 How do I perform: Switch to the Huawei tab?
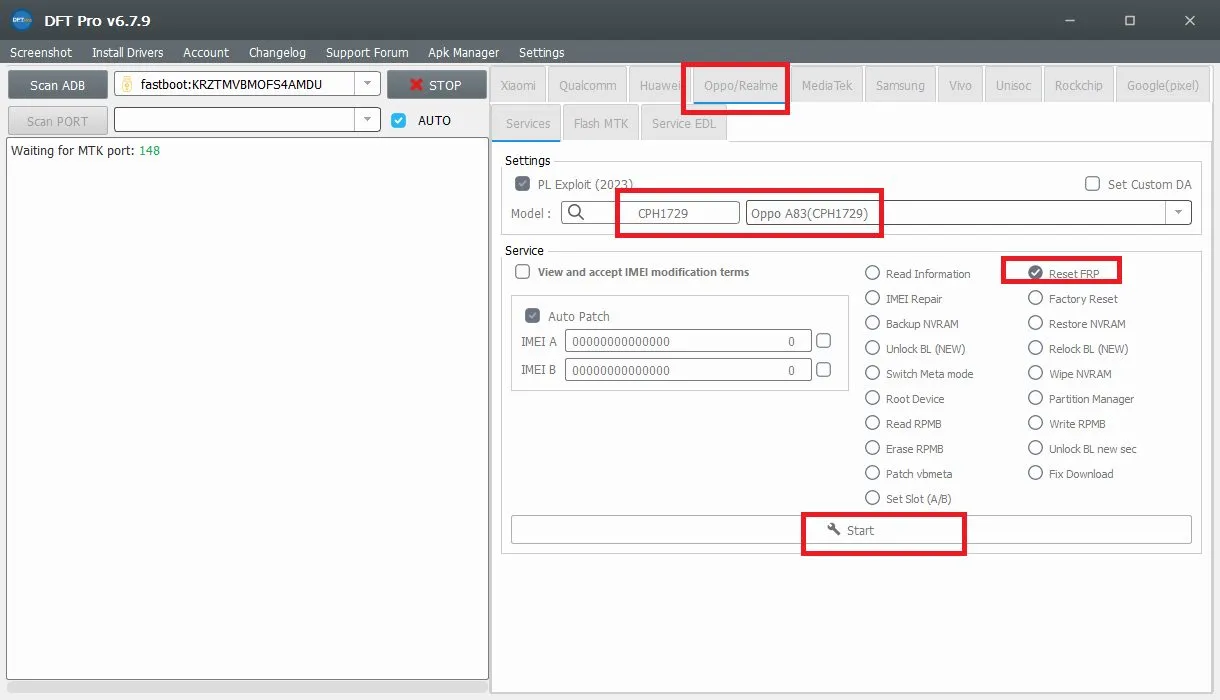point(660,85)
